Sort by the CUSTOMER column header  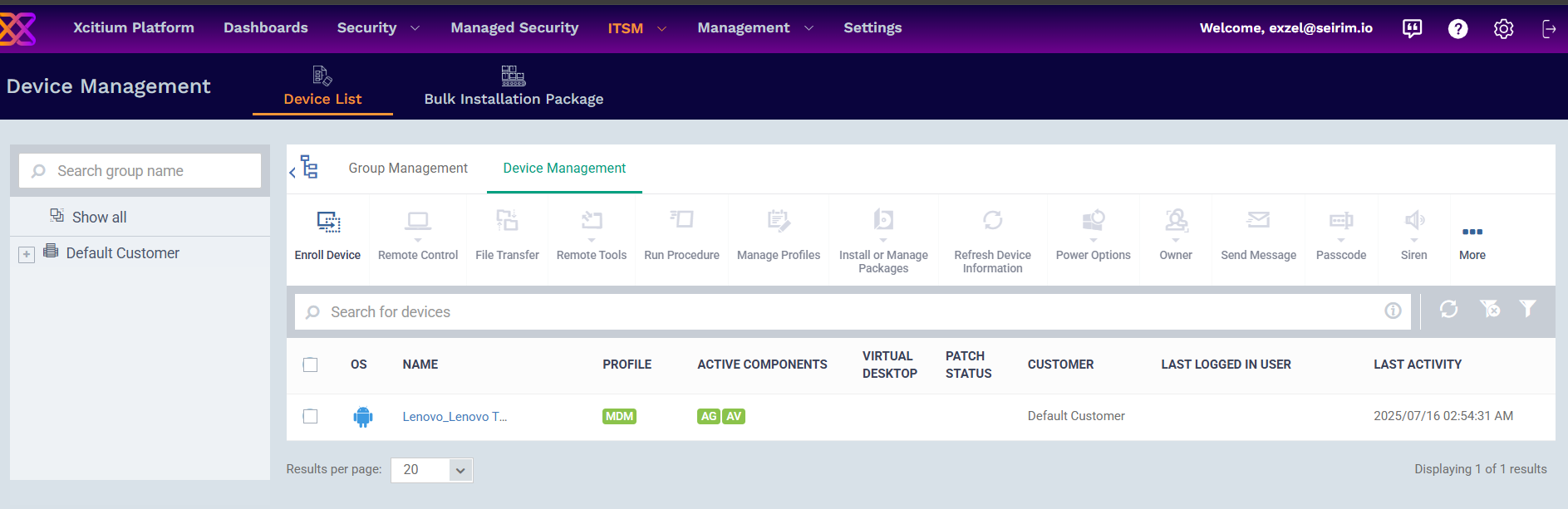(x=1060, y=365)
